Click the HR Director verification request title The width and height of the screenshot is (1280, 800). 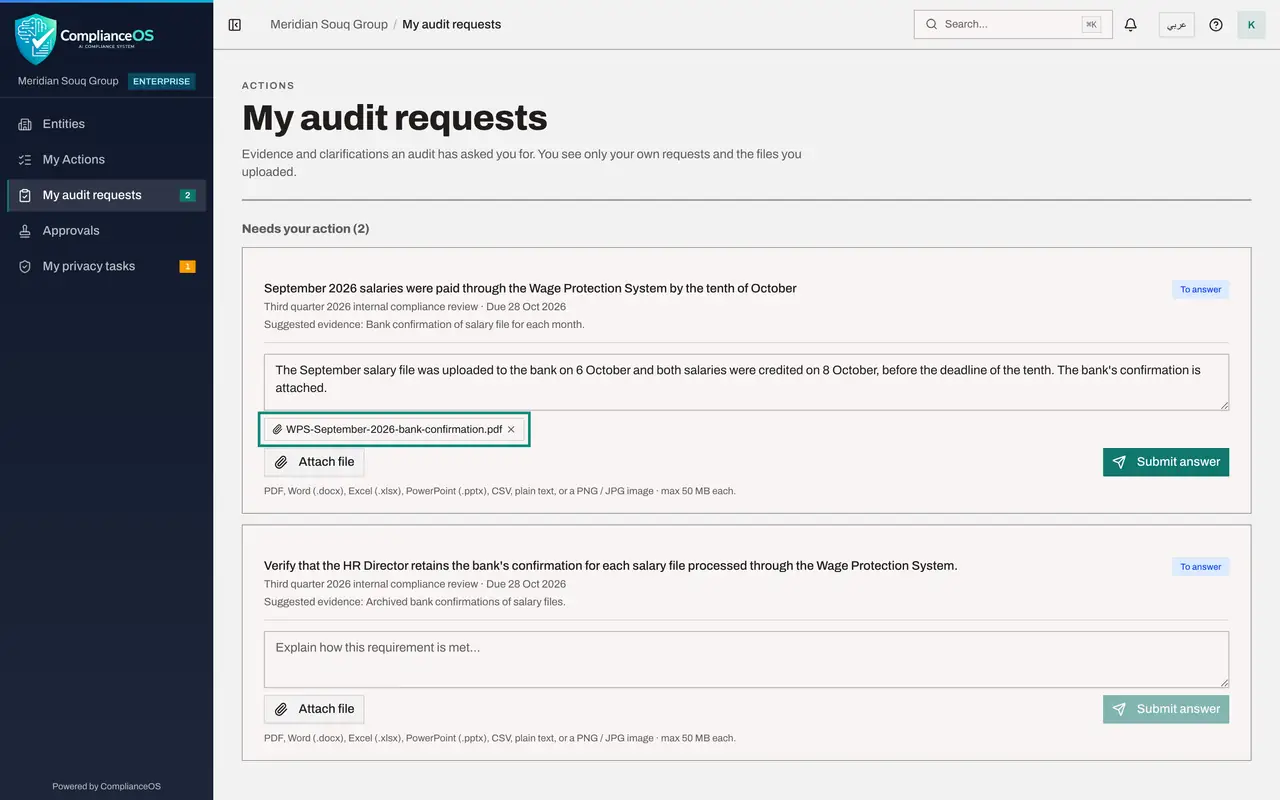(611, 566)
